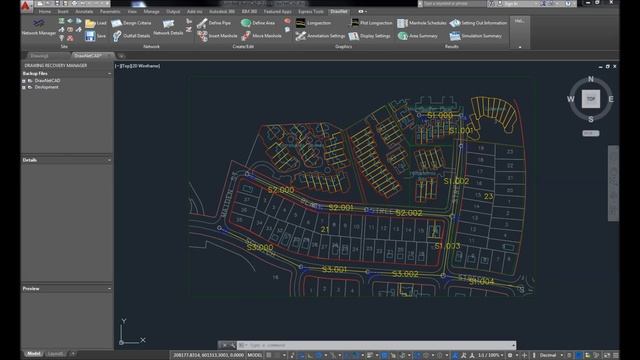Expand the DrawNetCAD backup file node
Screen dimensions: 640x360
(24, 81)
